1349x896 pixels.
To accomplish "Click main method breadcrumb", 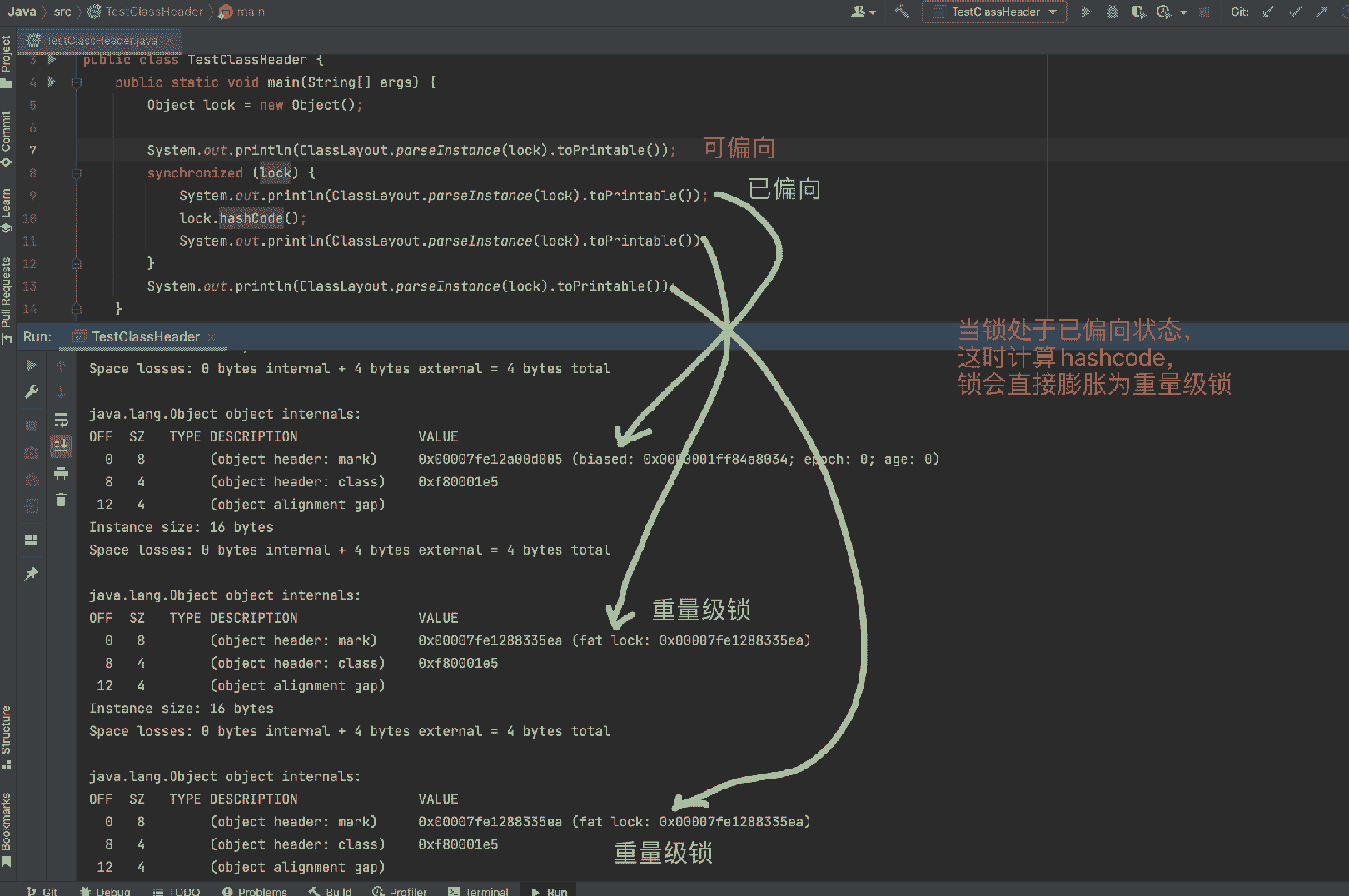I will point(242,12).
